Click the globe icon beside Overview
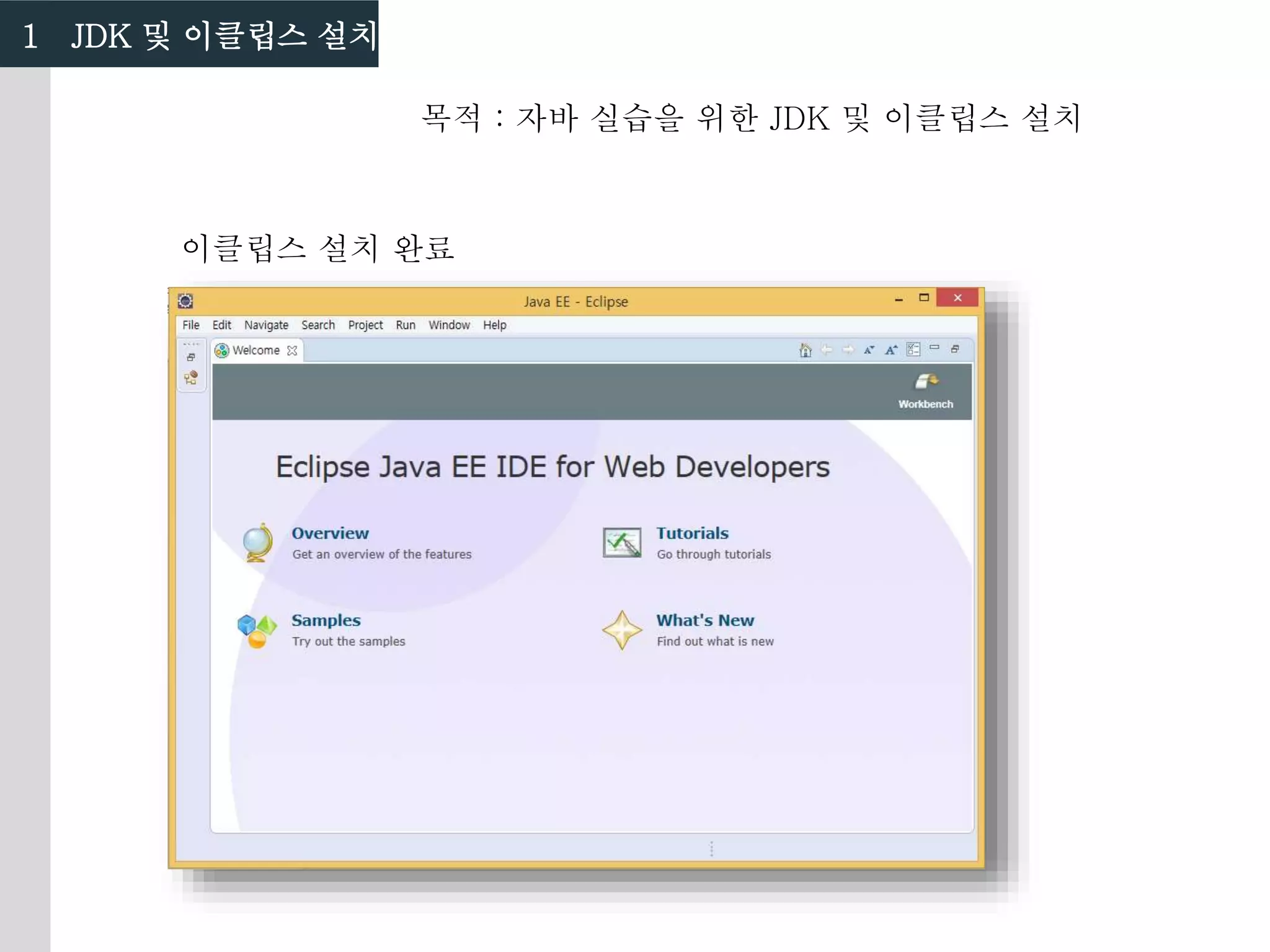The height and width of the screenshot is (952, 1270). coord(258,543)
